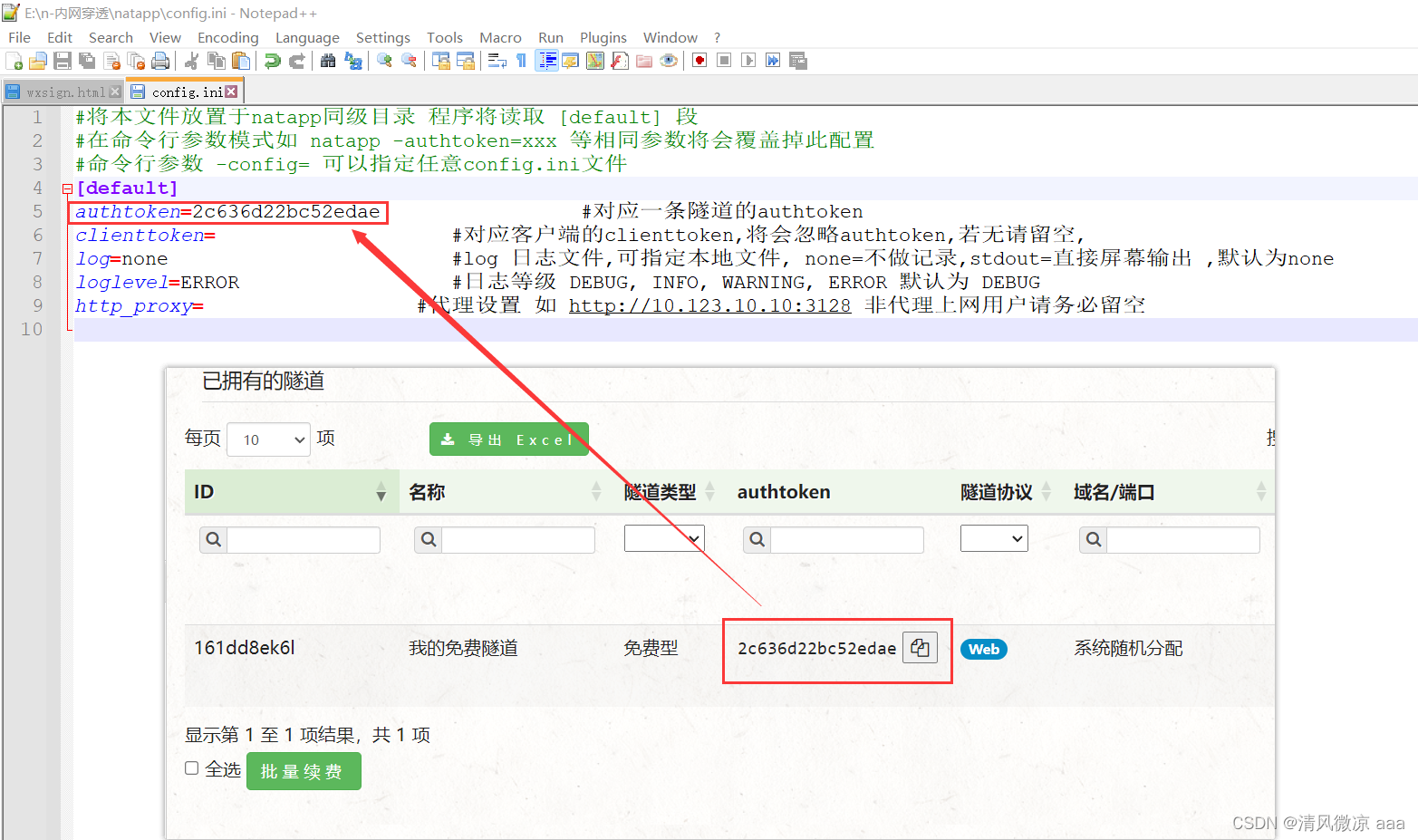The height and width of the screenshot is (840, 1418).
Task: Open the Document Map icon
Action: pos(595,61)
